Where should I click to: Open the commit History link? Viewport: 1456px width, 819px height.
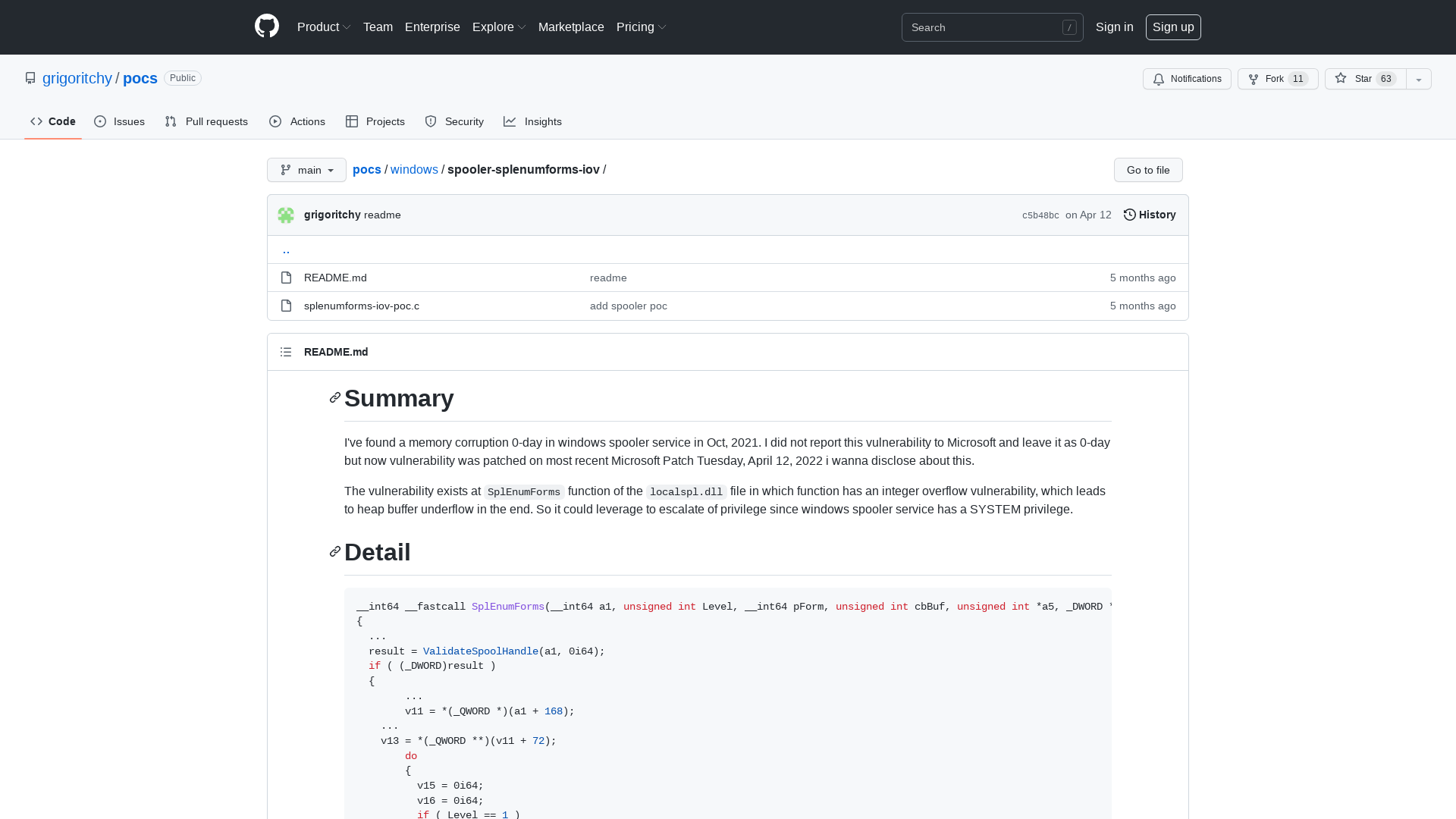click(x=1150, y=215)
